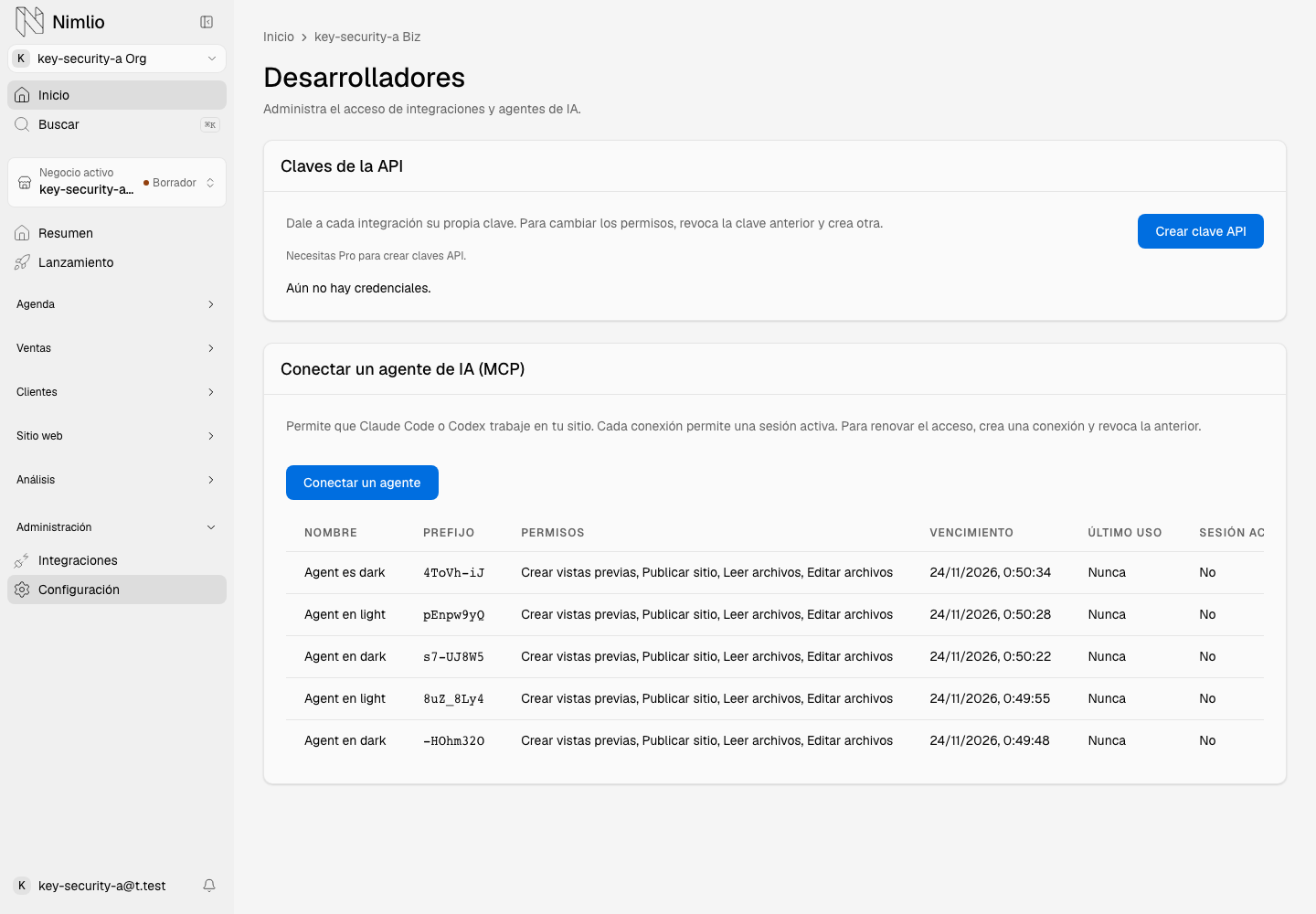
Task: Collapse the sidebar panel toggle icon
Action: 207,22
